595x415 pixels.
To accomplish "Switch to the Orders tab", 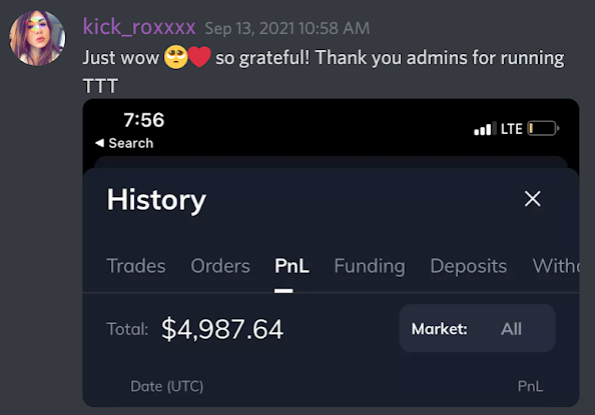I will point(220,266).
